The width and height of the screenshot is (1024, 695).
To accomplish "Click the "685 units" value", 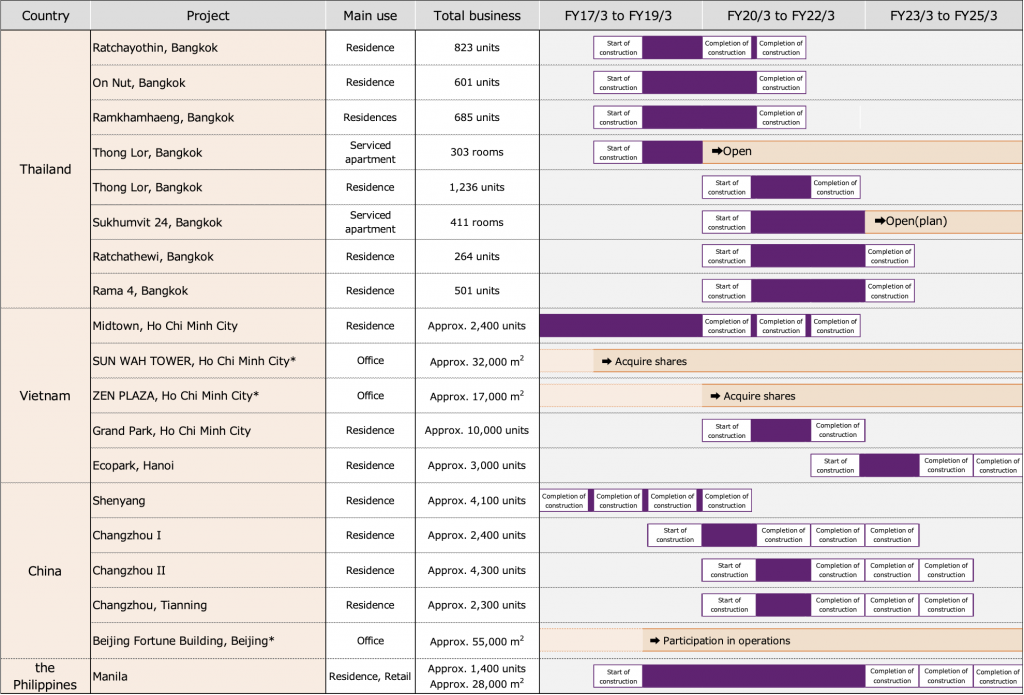I will (x=477, y=118).
